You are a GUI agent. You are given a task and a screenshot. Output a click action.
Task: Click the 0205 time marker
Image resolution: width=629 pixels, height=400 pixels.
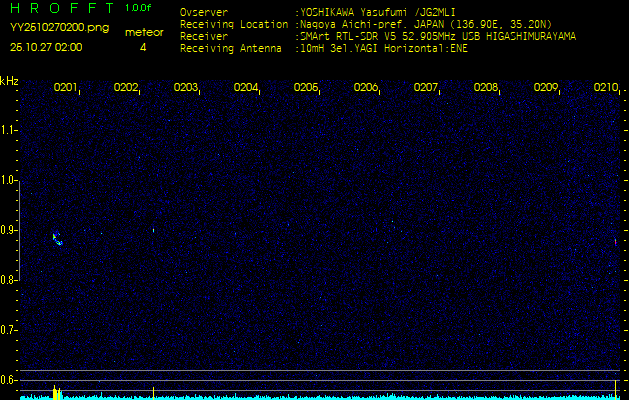(x=306, y=87)
